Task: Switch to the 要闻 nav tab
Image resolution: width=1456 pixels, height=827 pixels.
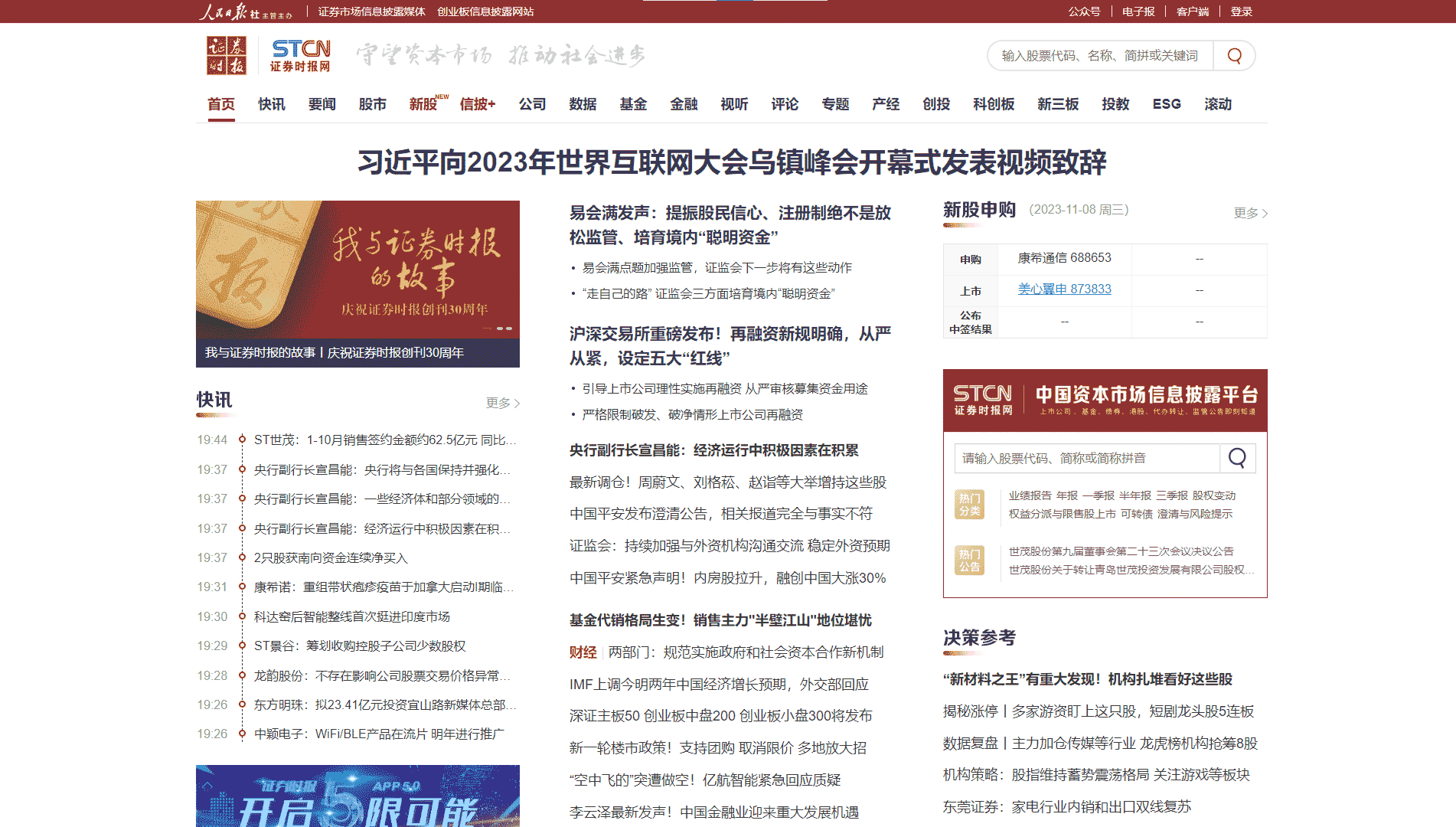Action: pyautogui.click(x=322, y=104)
